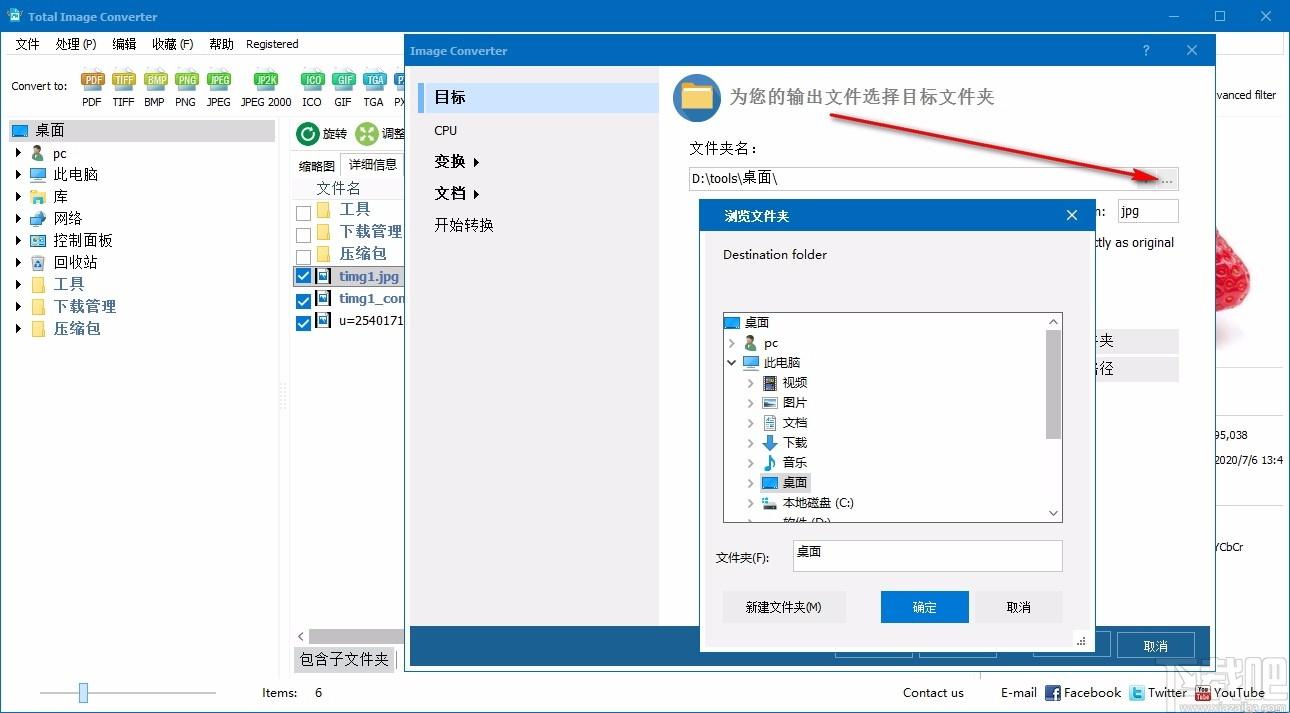Open Facebook link icon in status bar
Screen dimensions: 1290x713
[x=1052, y=693]
